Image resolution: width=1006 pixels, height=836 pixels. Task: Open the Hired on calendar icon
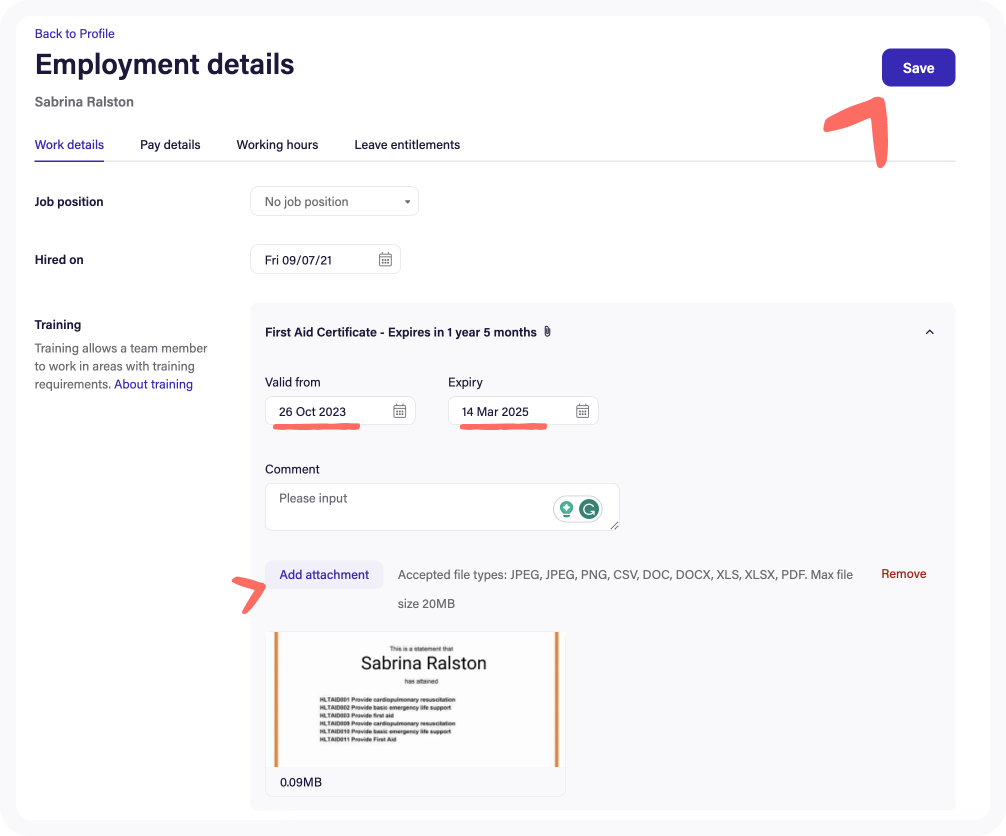(x=385, y=259)
